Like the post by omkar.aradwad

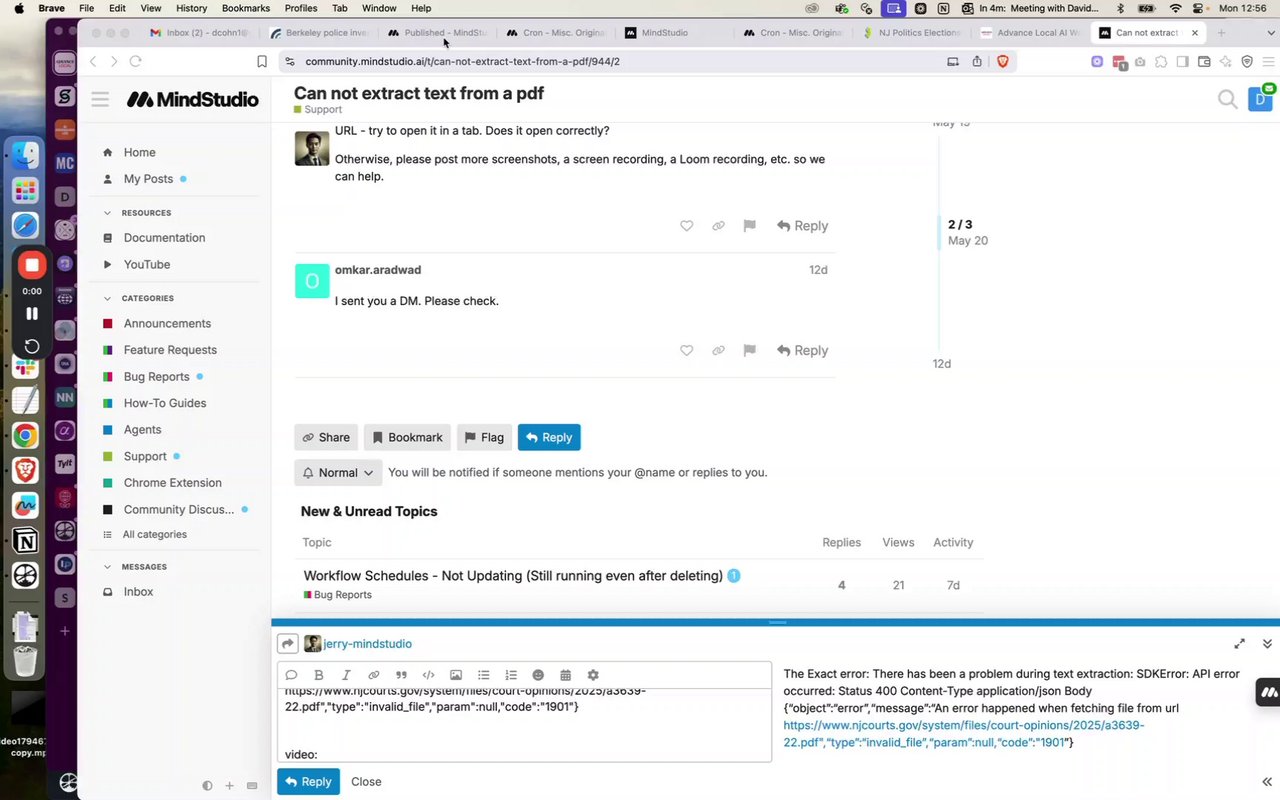[x=686, y=350]
